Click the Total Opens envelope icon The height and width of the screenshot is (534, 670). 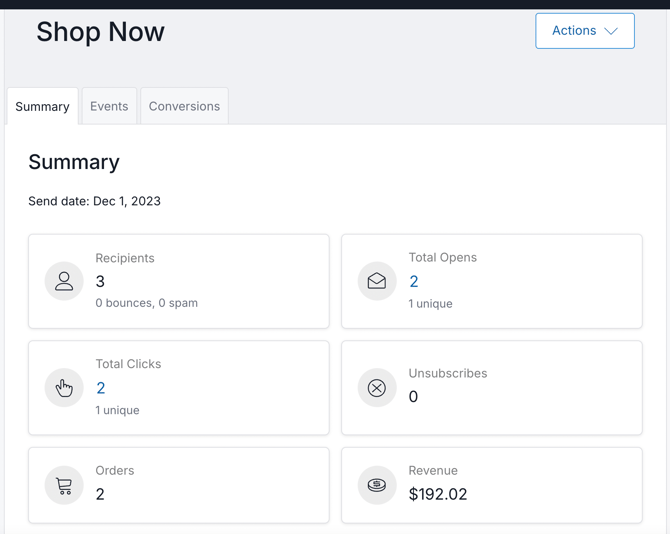click(x=377, y=281)
